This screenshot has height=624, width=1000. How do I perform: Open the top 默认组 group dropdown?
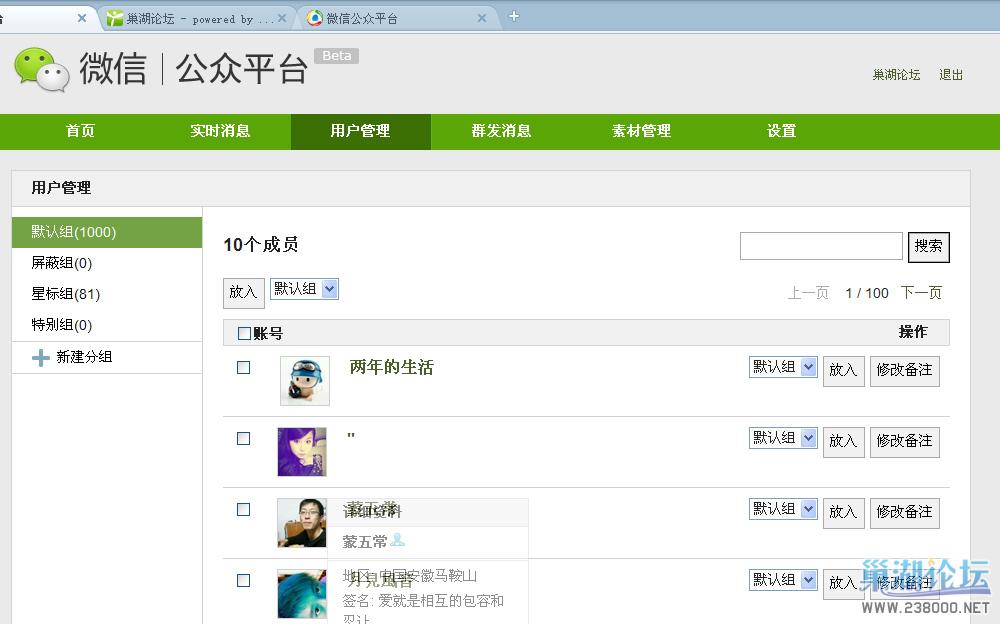click(304, 289)
